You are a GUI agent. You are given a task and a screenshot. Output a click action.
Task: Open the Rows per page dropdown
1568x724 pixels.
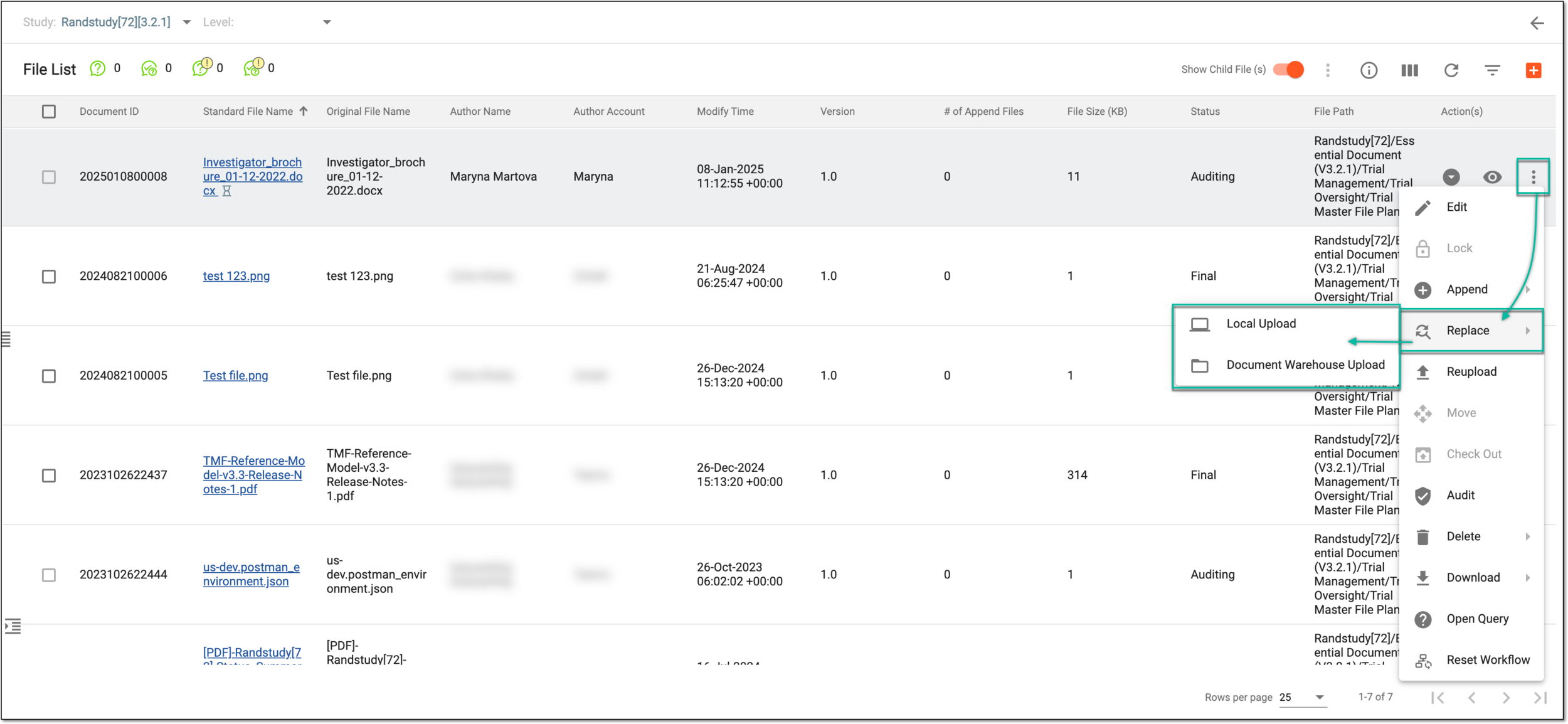pos(1303,697)
